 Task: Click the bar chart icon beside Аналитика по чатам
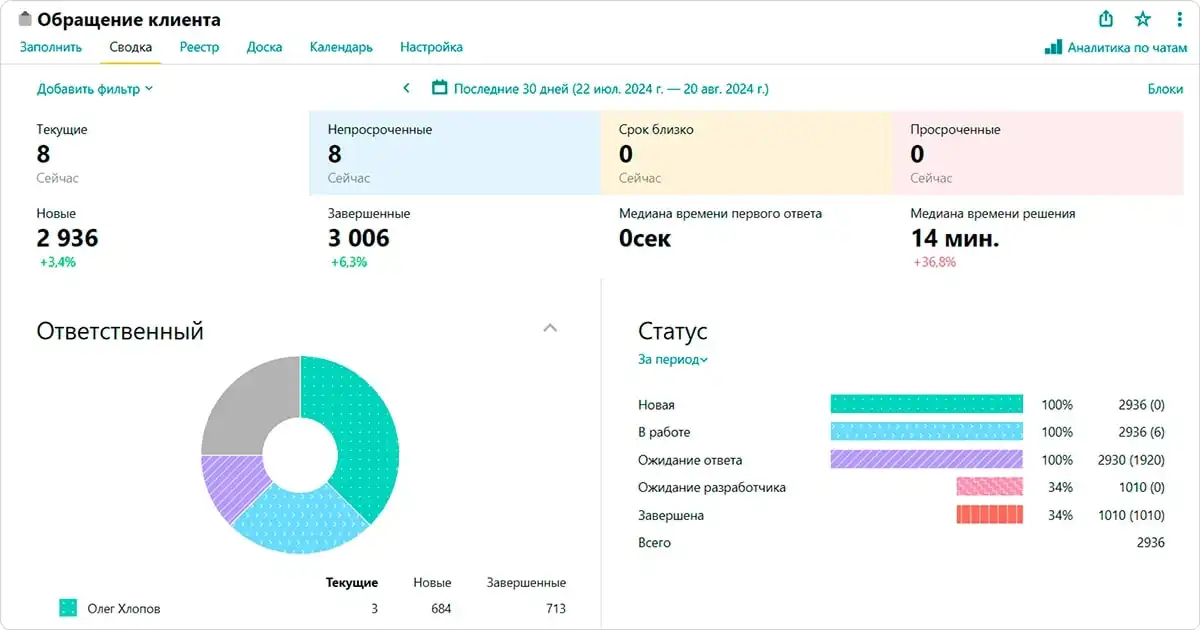point(1053,47)
